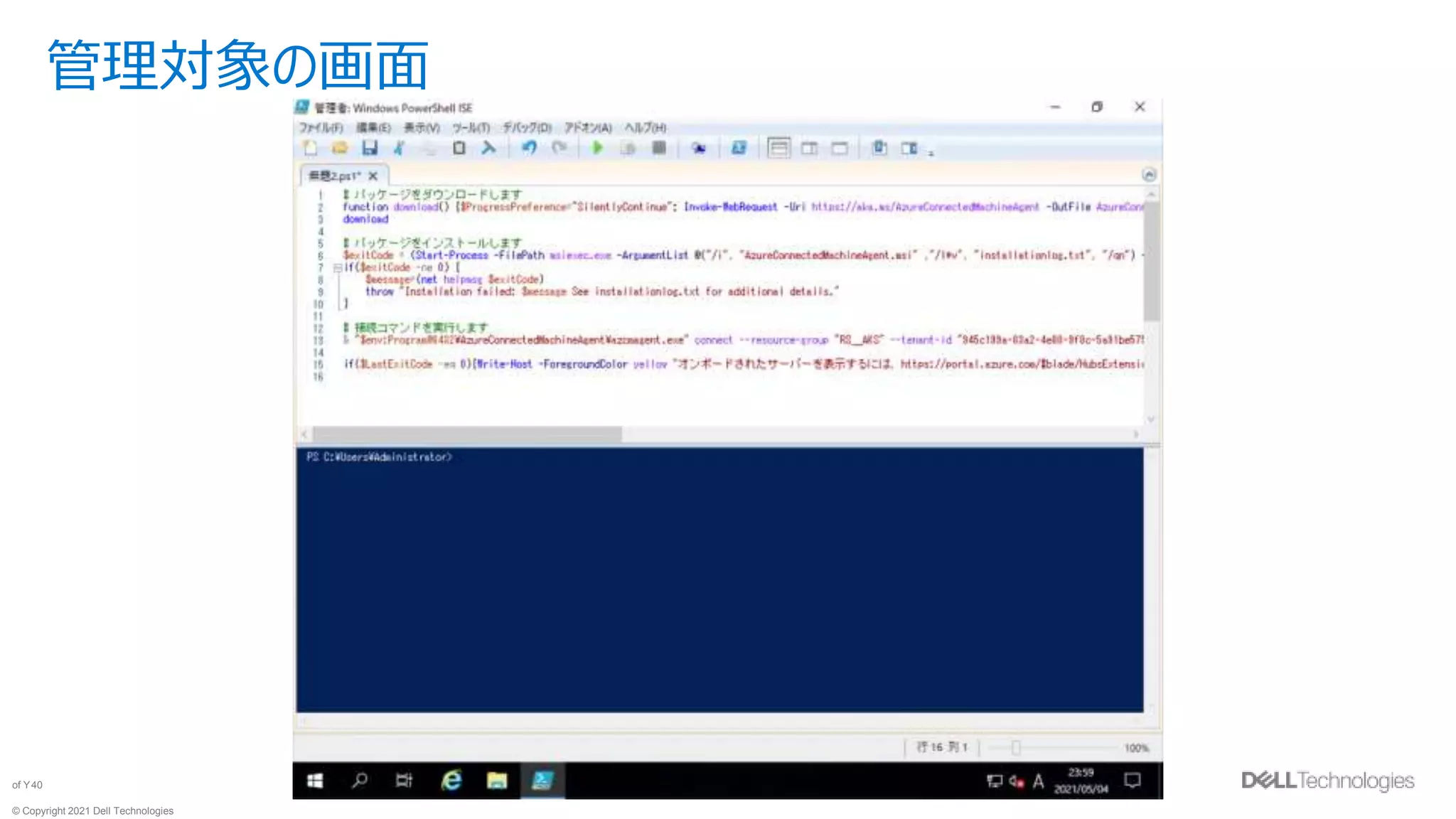
Task: Script editor's horizontal scrollbar thumb
Action: click(x=468, y=434)
